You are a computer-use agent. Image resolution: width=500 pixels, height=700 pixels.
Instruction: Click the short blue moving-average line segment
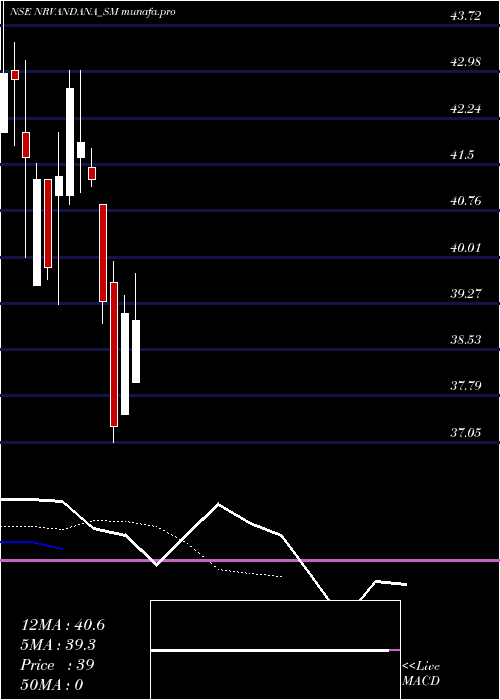(31, 544)
